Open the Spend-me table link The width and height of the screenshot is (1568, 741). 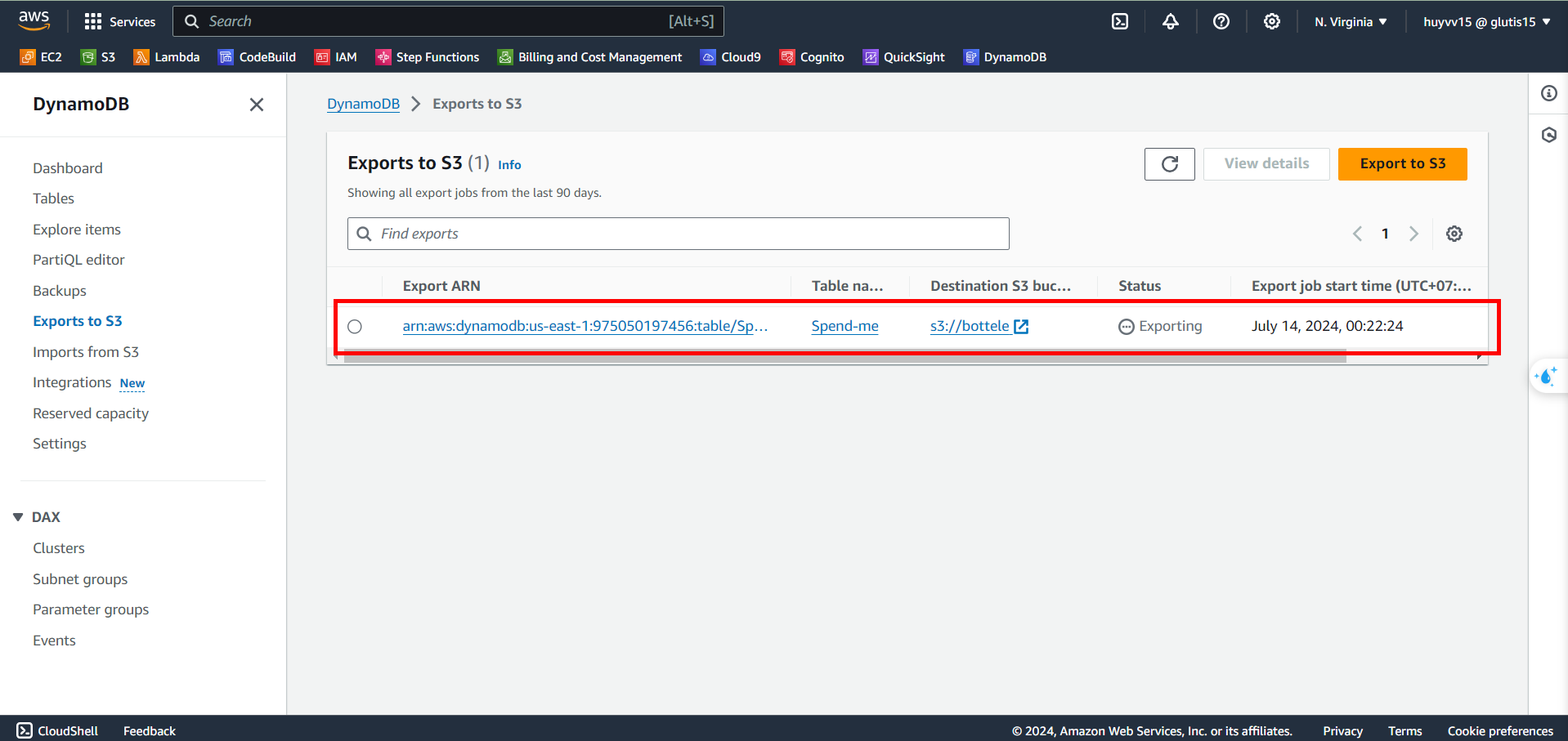(844, 326)
